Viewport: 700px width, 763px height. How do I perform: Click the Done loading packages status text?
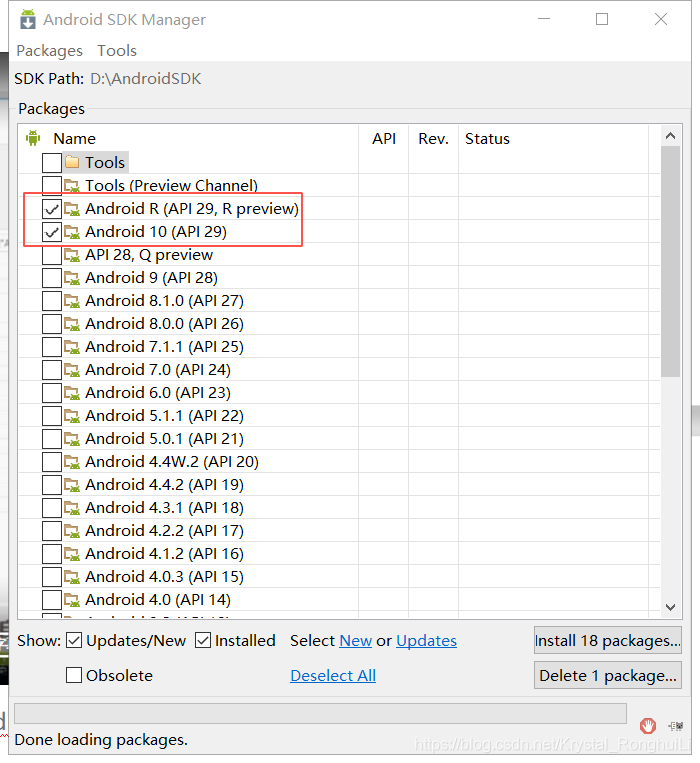101,740
